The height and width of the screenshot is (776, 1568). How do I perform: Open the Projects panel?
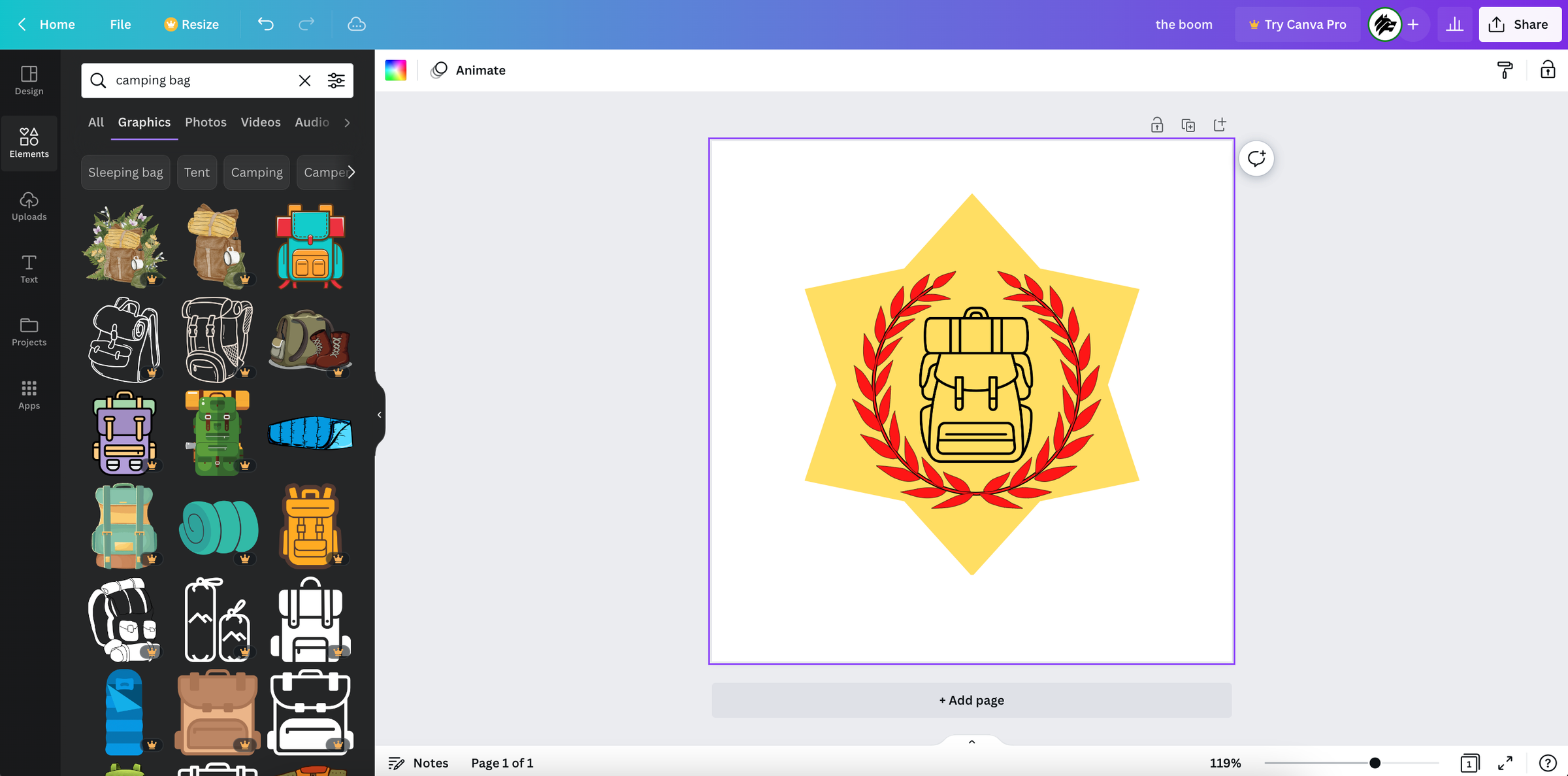pos(29,331)
